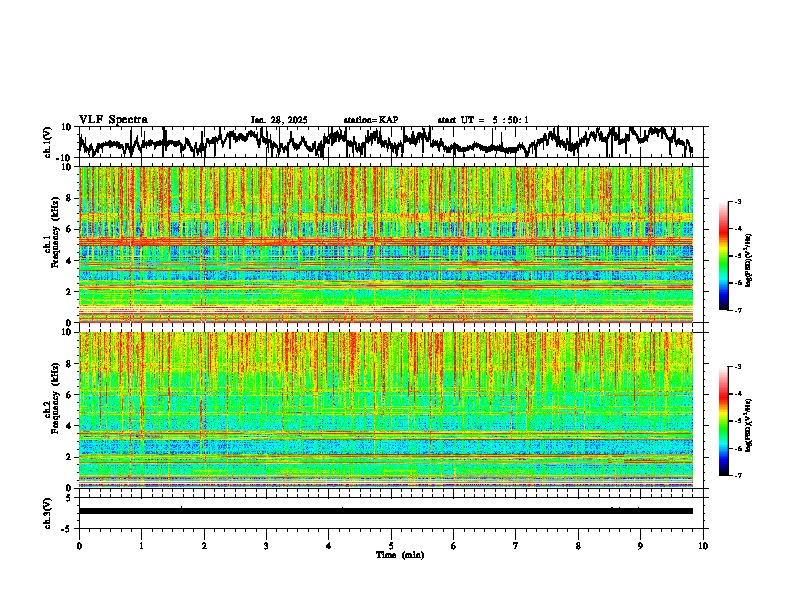
Task: Click the 'Time (min)' axis label
Action: point(400,555)
